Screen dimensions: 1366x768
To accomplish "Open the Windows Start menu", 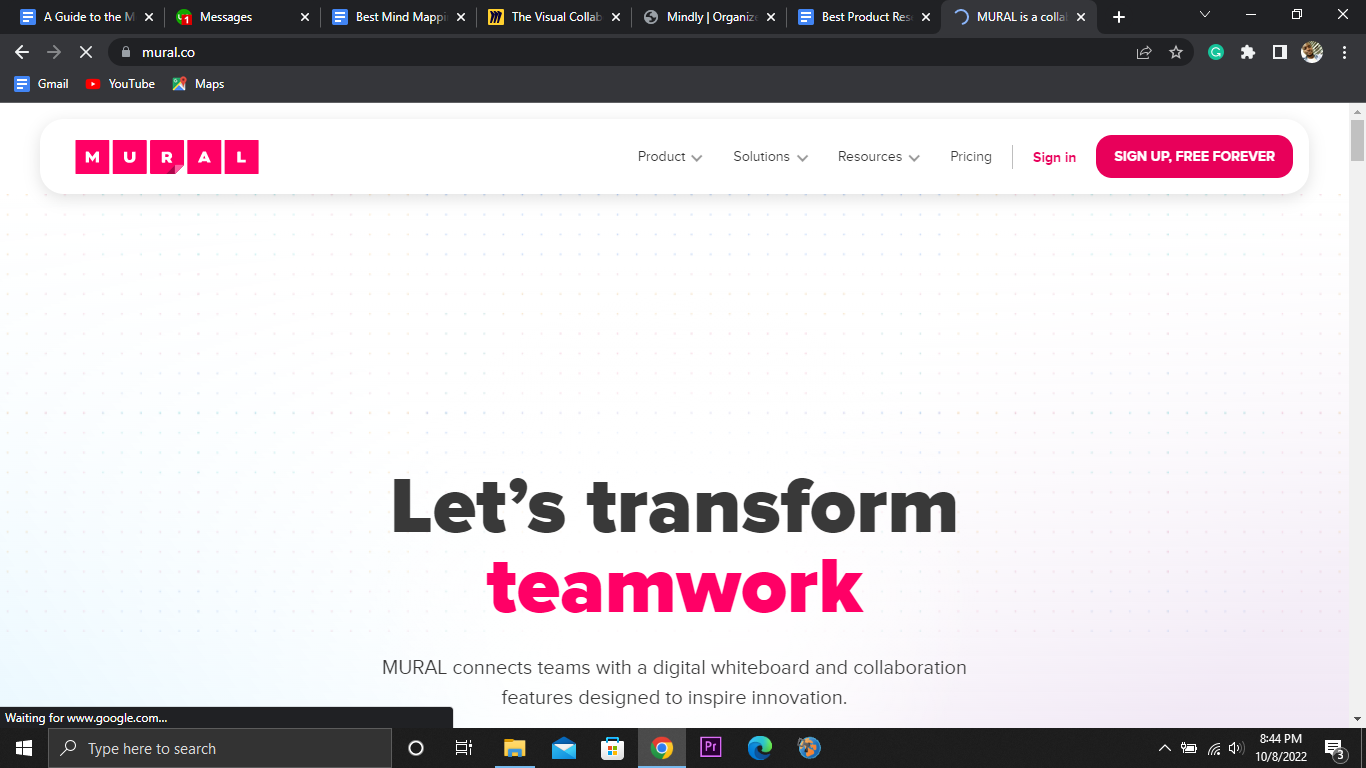I will pos(24,748).
